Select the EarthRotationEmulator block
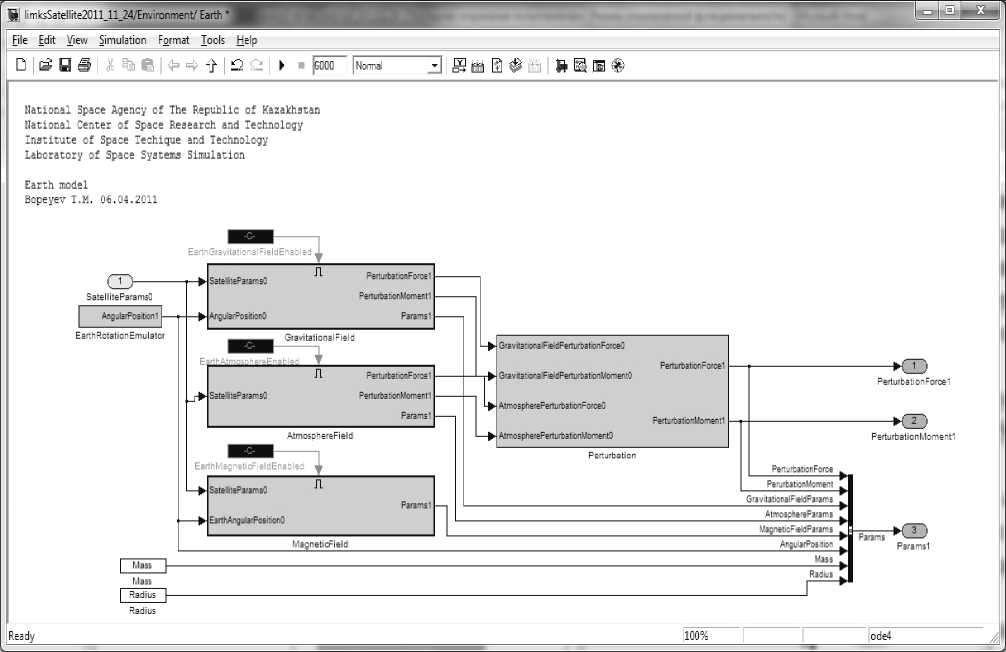 (x=120, y=316)
